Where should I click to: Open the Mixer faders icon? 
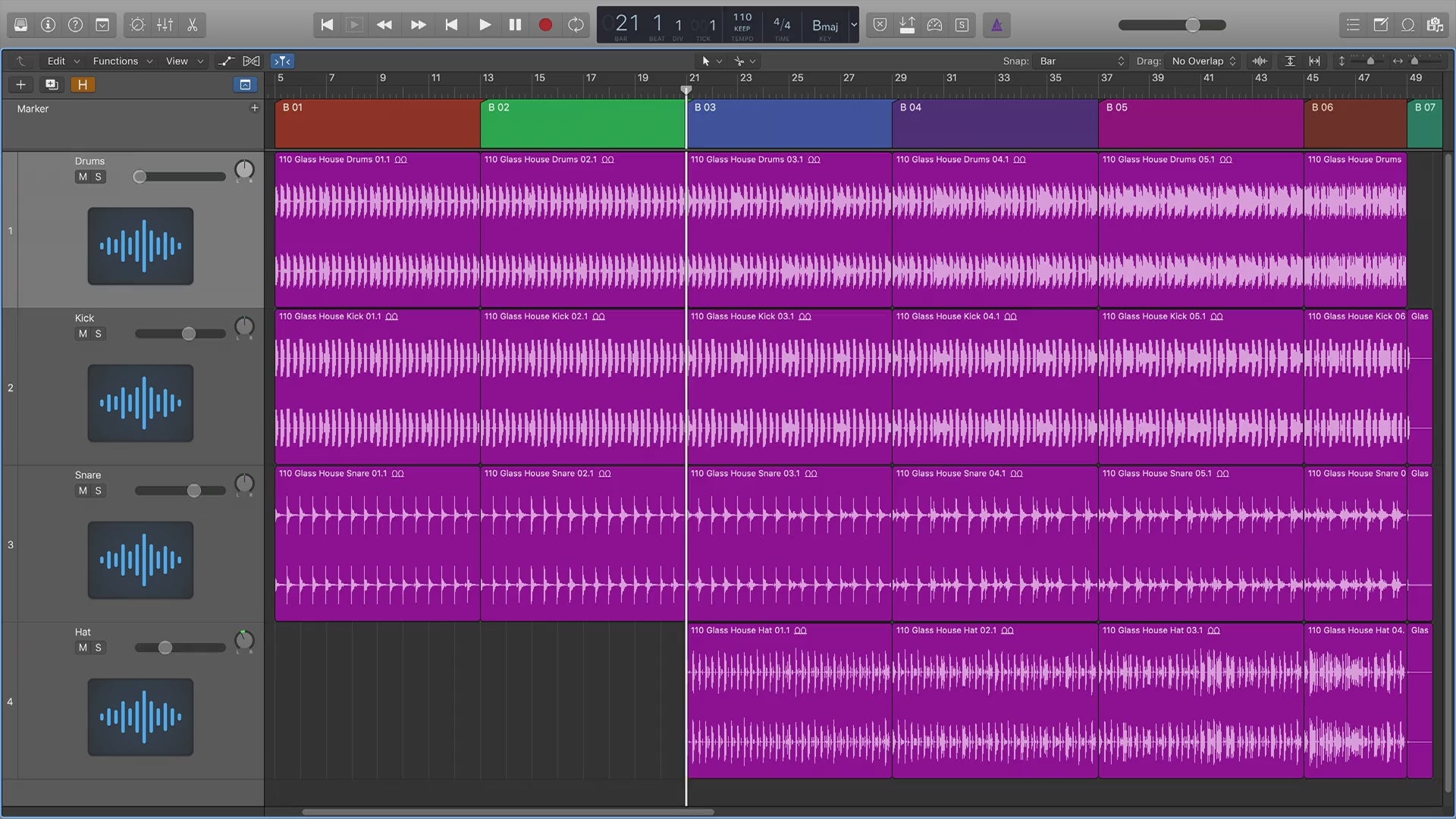(165, 25)
